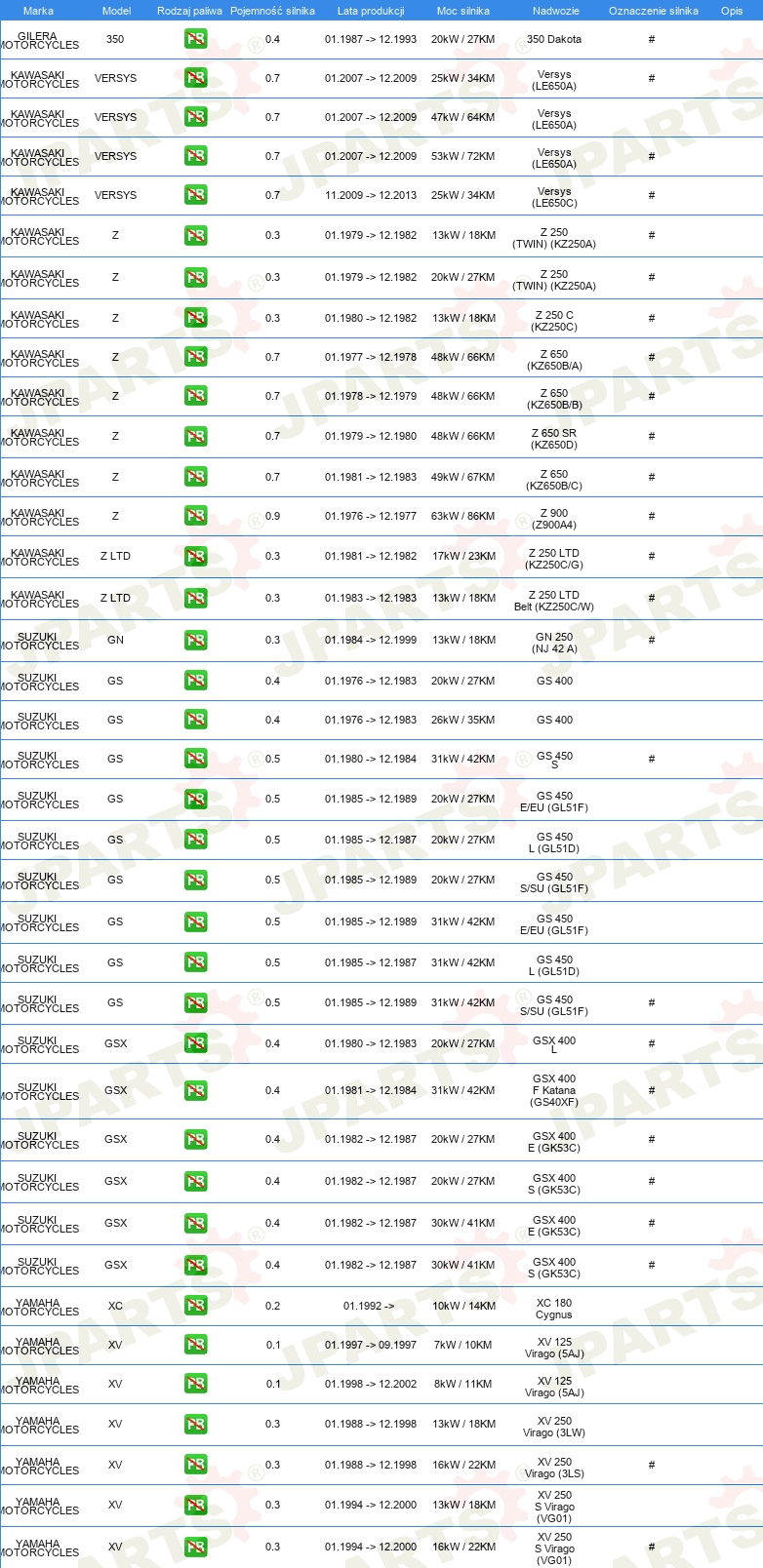
Task: Click the fuel icon in the Z 650 (KZ650B/C) row
Action: point(195,477)
